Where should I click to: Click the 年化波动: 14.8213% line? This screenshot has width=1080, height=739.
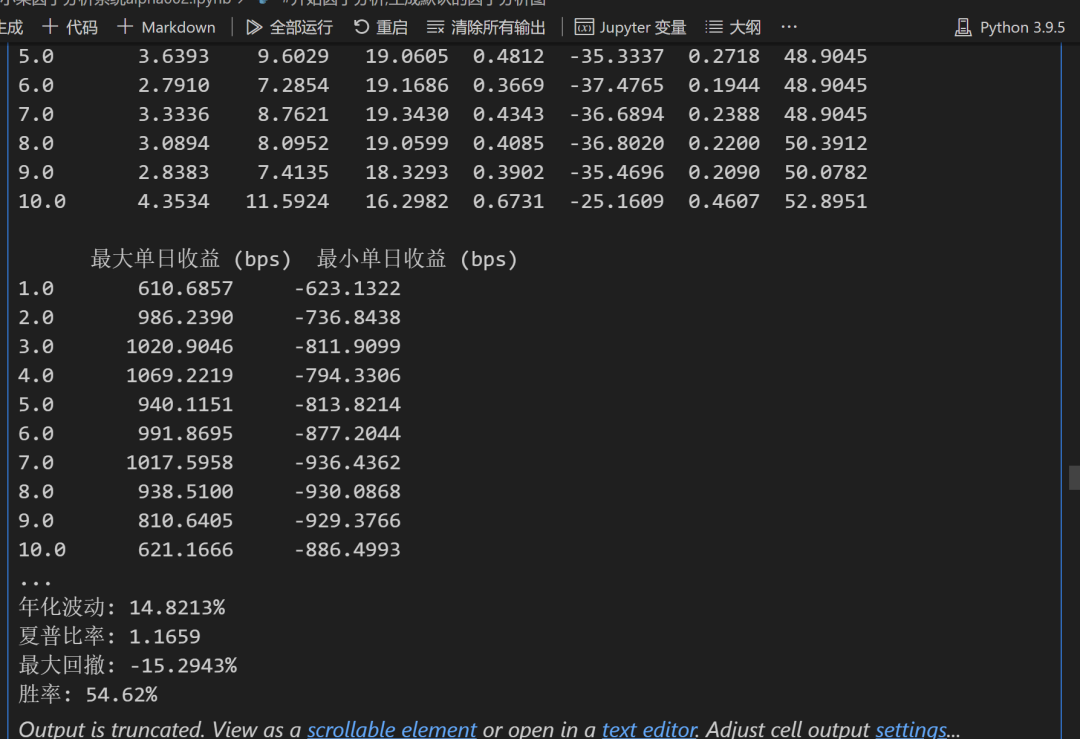(122, 607)
